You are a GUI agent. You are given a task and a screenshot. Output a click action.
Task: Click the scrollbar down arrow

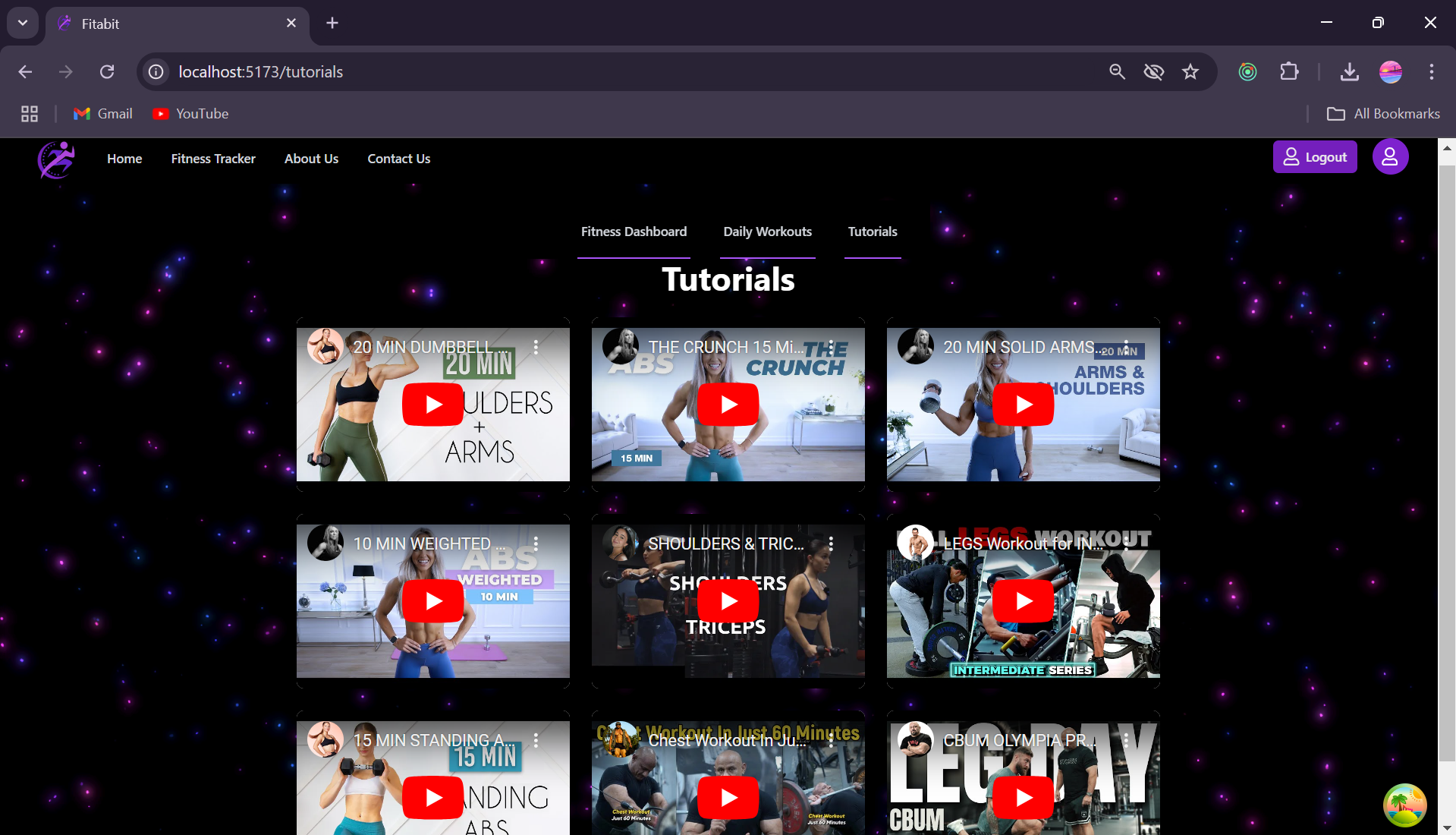click(1447, 827)
